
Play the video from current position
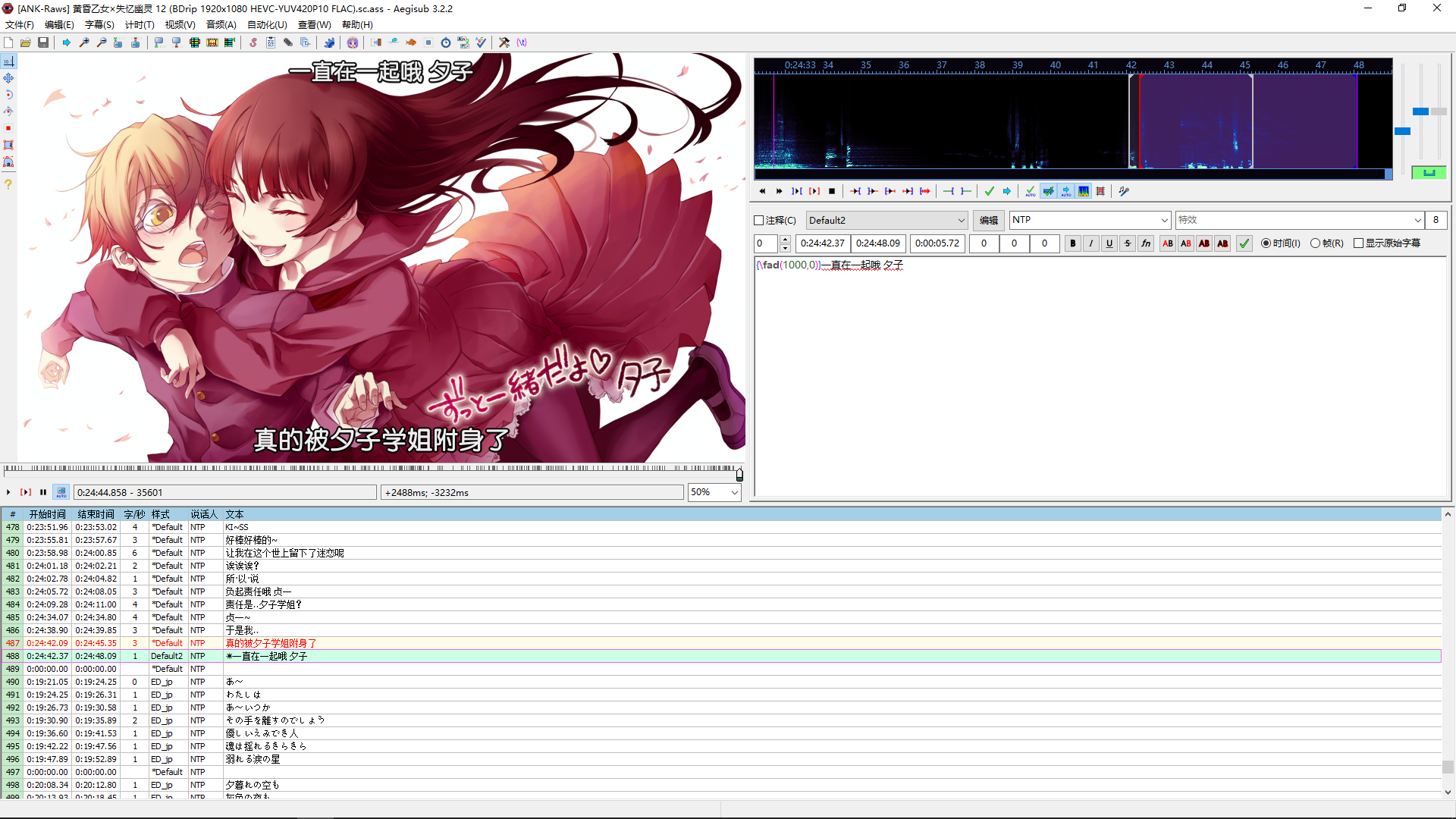coord(8,492)
